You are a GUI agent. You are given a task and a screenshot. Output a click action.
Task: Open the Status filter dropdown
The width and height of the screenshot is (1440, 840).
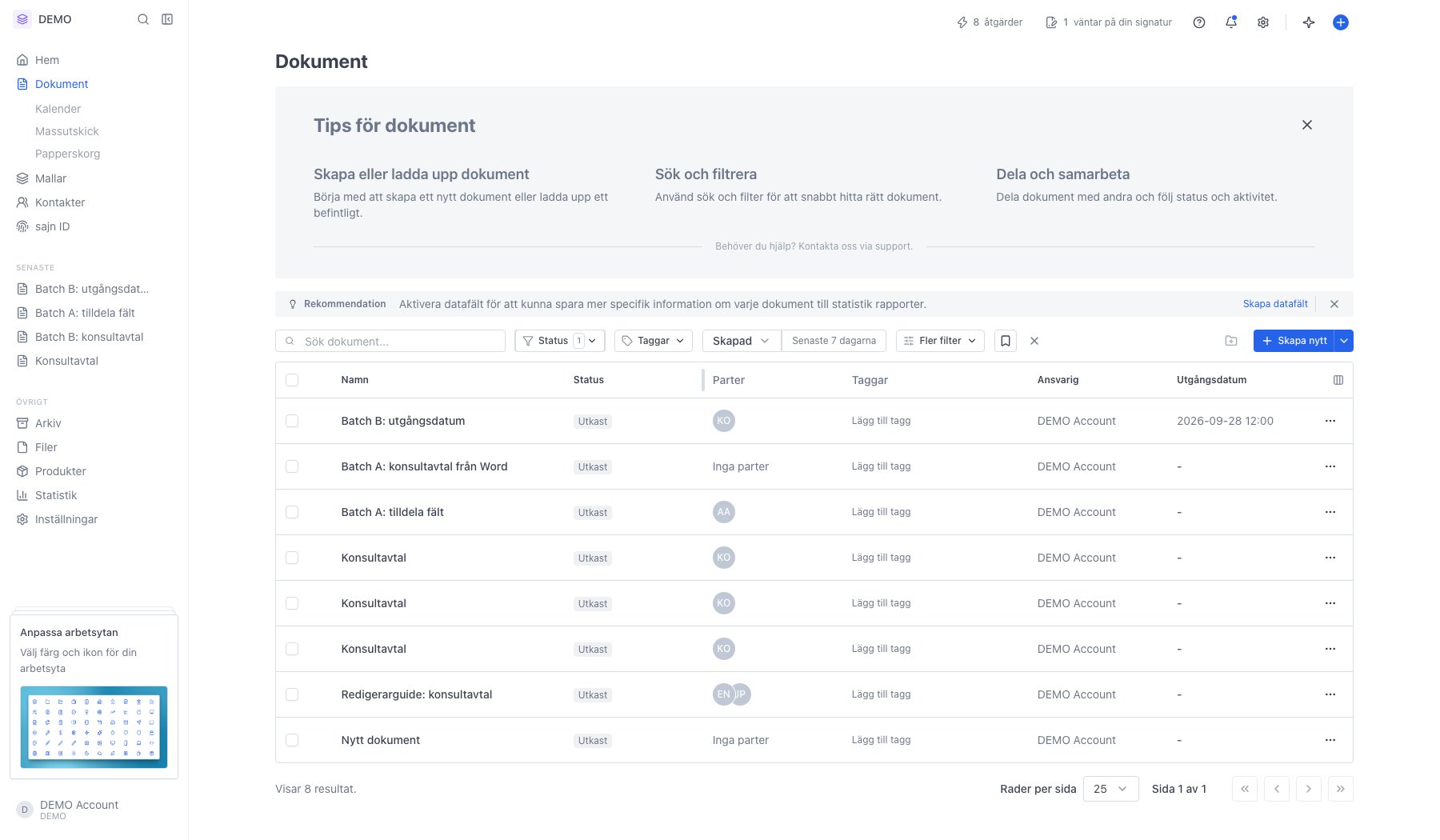click(560, 341)
